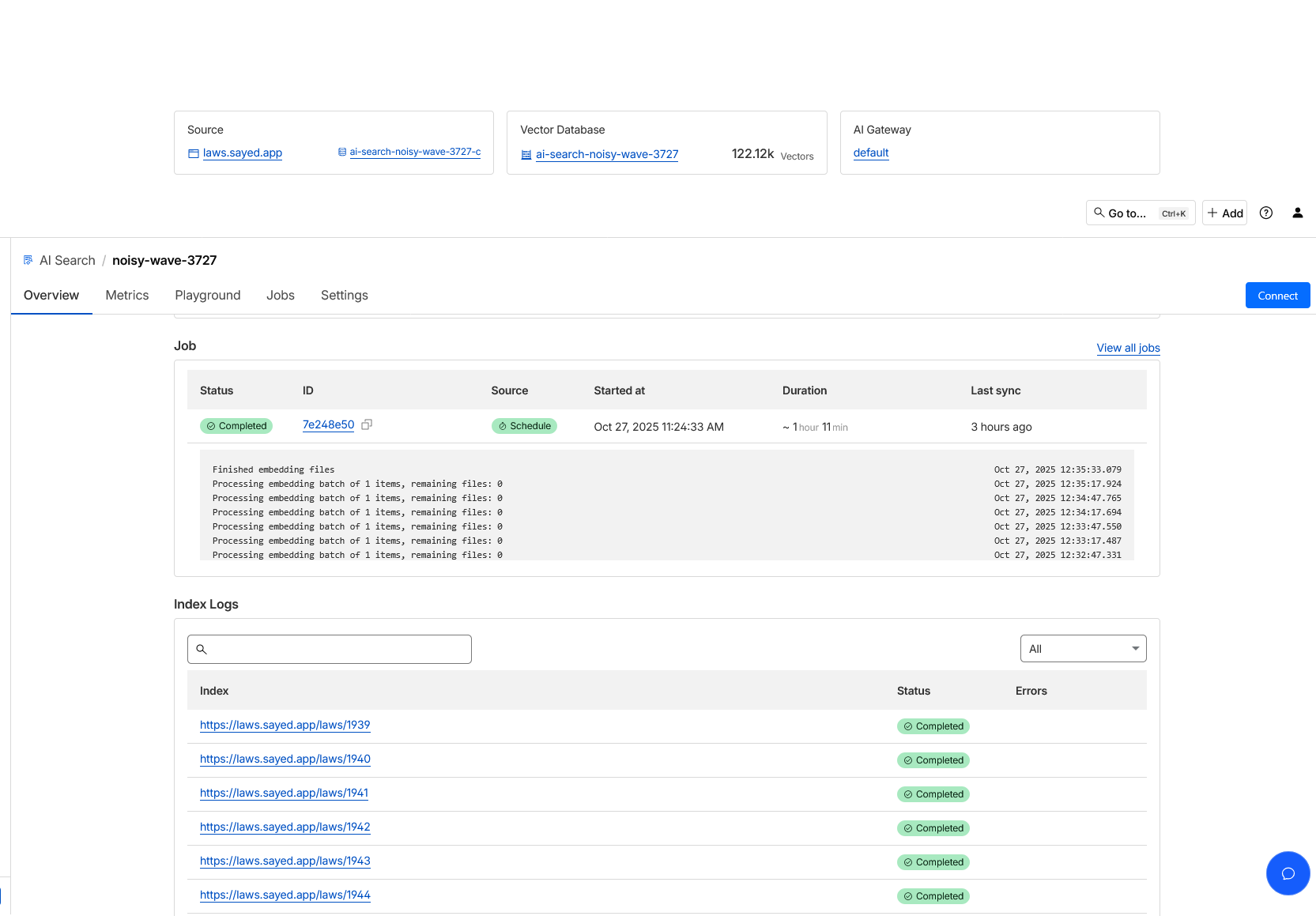Click the AI Search breadcrumb icon
1316x916 pixels.
coord(28,260)
